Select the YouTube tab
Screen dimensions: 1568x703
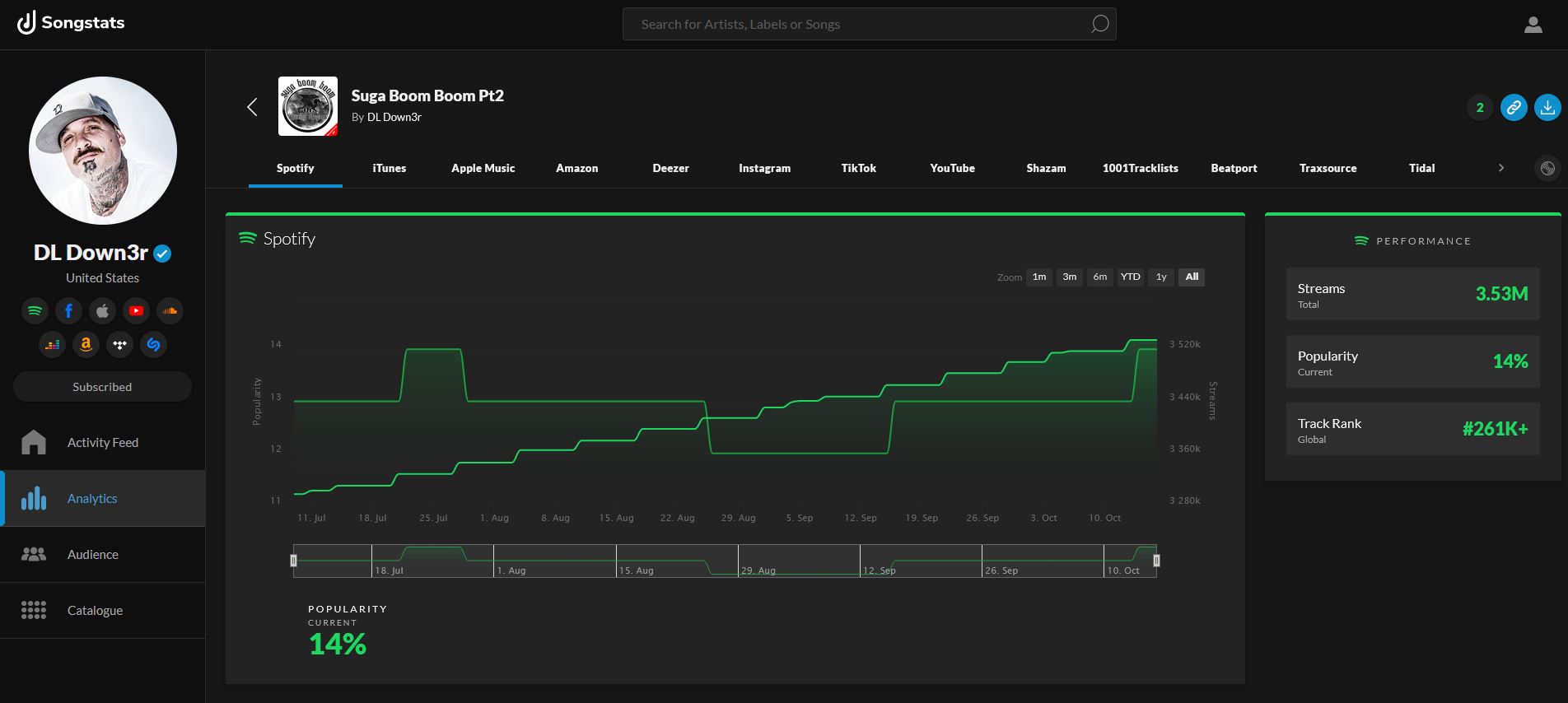point(953,168)
